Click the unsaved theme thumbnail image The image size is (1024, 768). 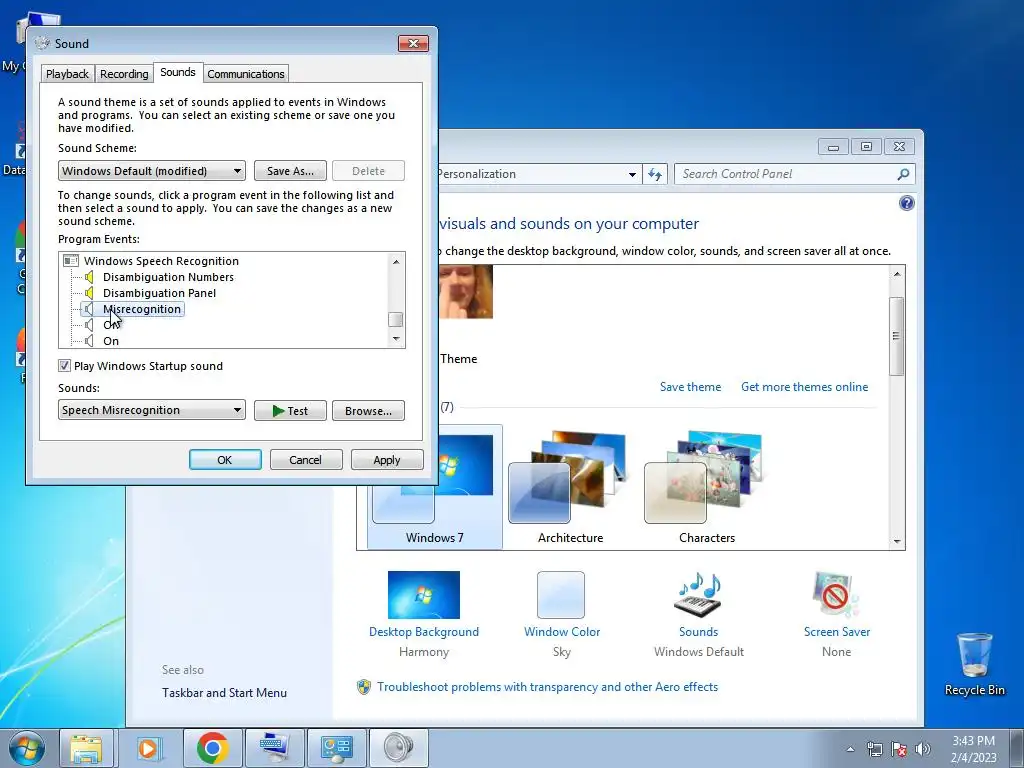[466, 292]
